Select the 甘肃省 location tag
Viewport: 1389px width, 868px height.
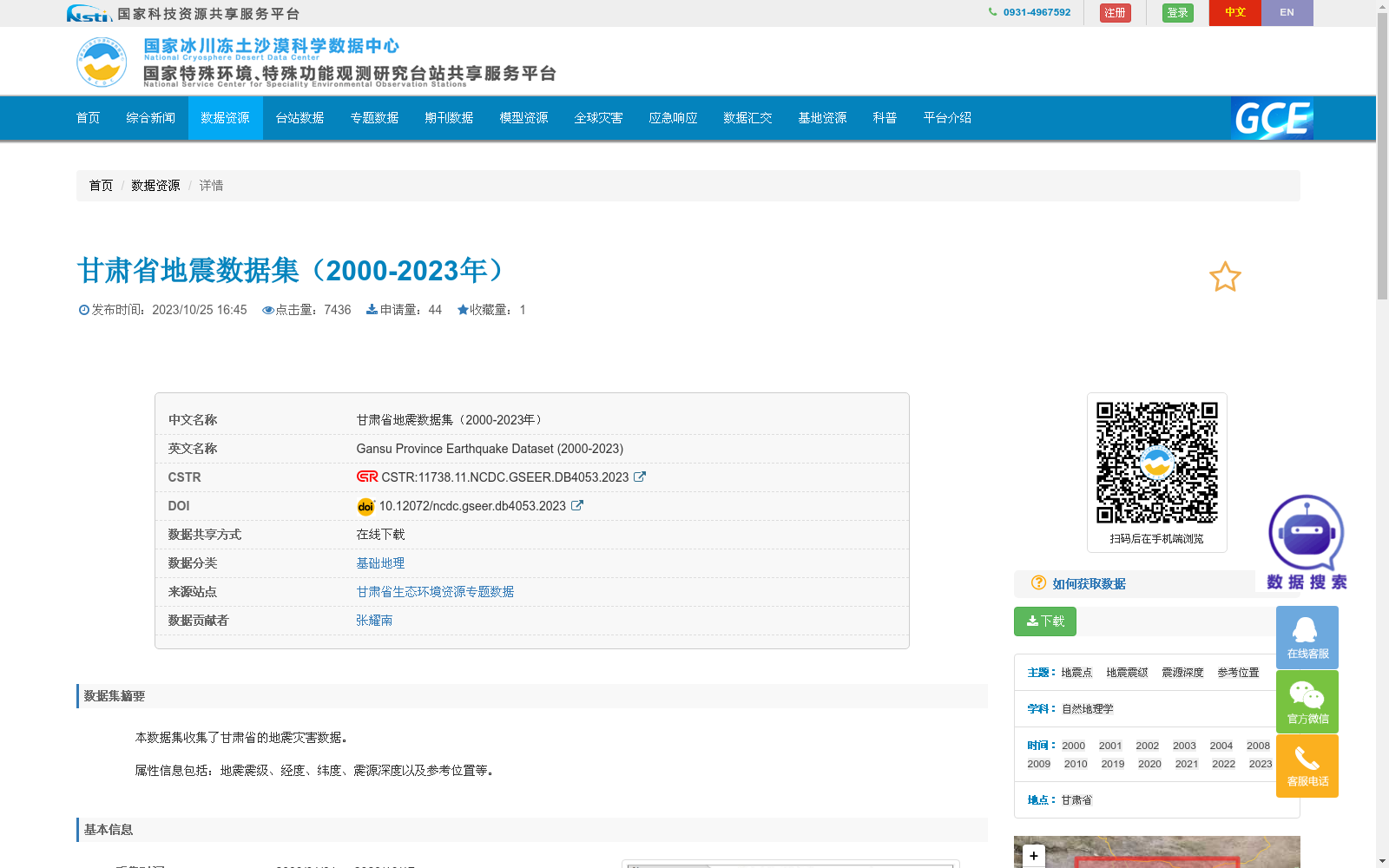1076,800
